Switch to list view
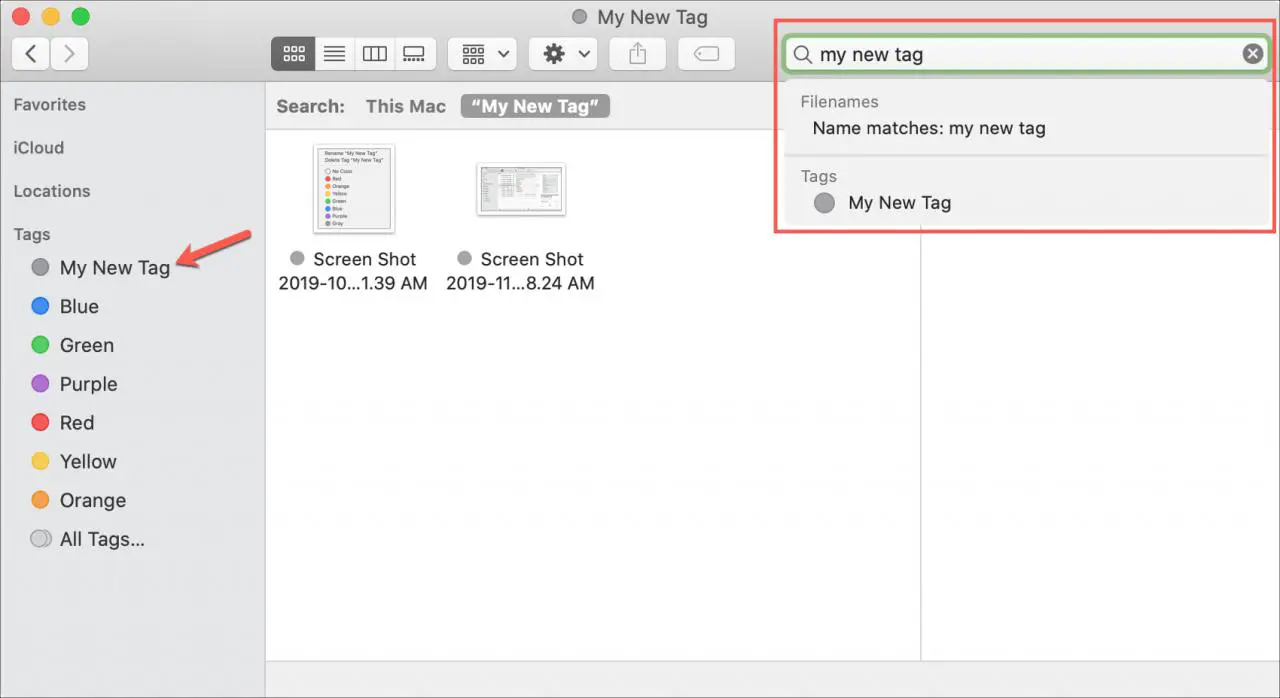 click(334, 54)
